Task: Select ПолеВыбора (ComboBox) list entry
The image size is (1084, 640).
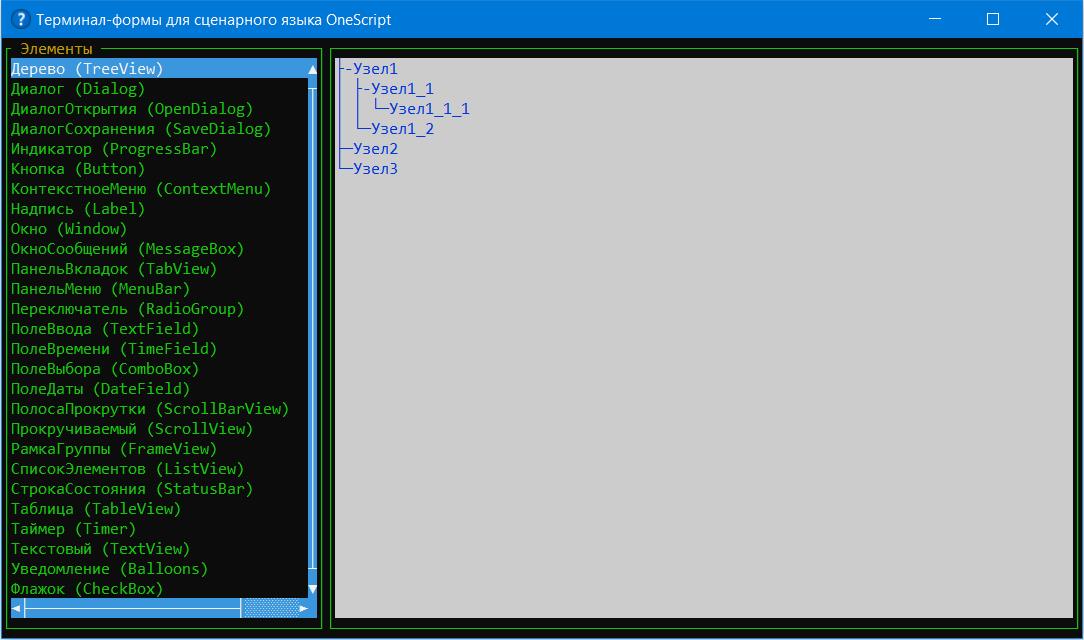Action: click(x=105, y=369)
